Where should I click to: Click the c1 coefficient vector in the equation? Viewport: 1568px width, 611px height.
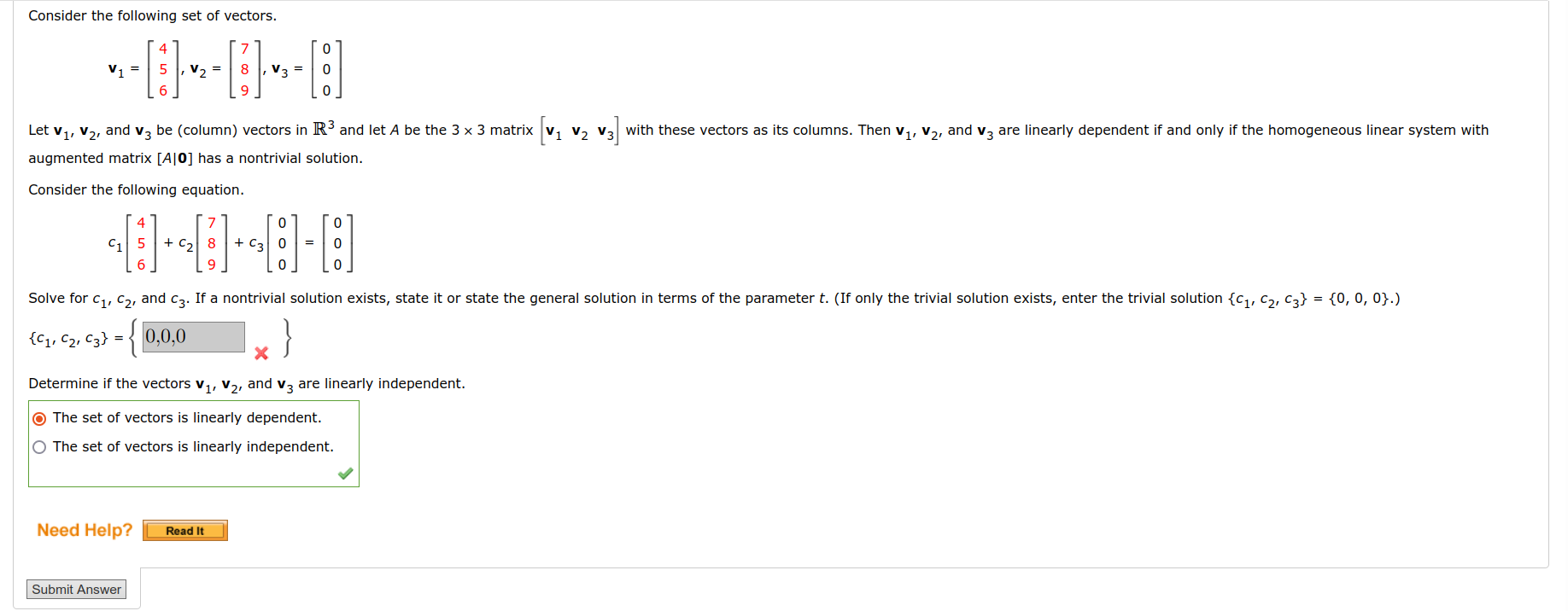click(141, 243)
